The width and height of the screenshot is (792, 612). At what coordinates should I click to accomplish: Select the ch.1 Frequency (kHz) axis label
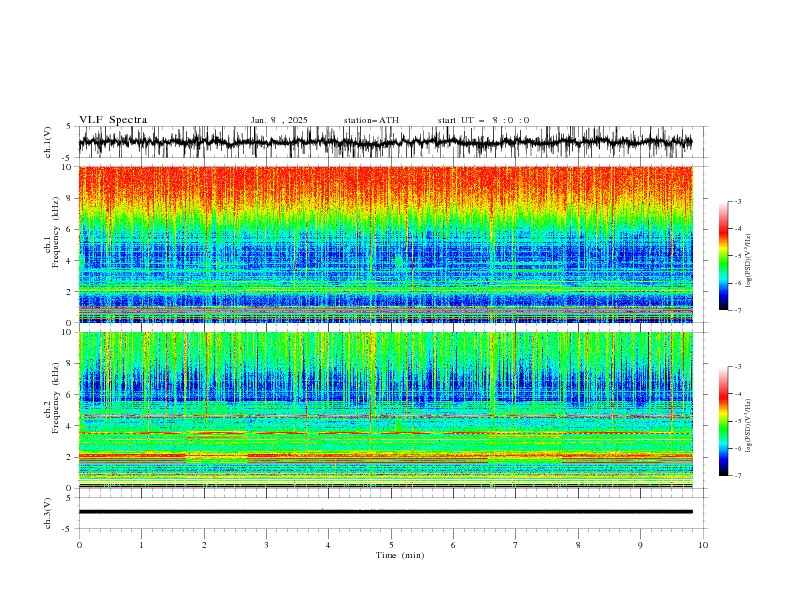52,233
